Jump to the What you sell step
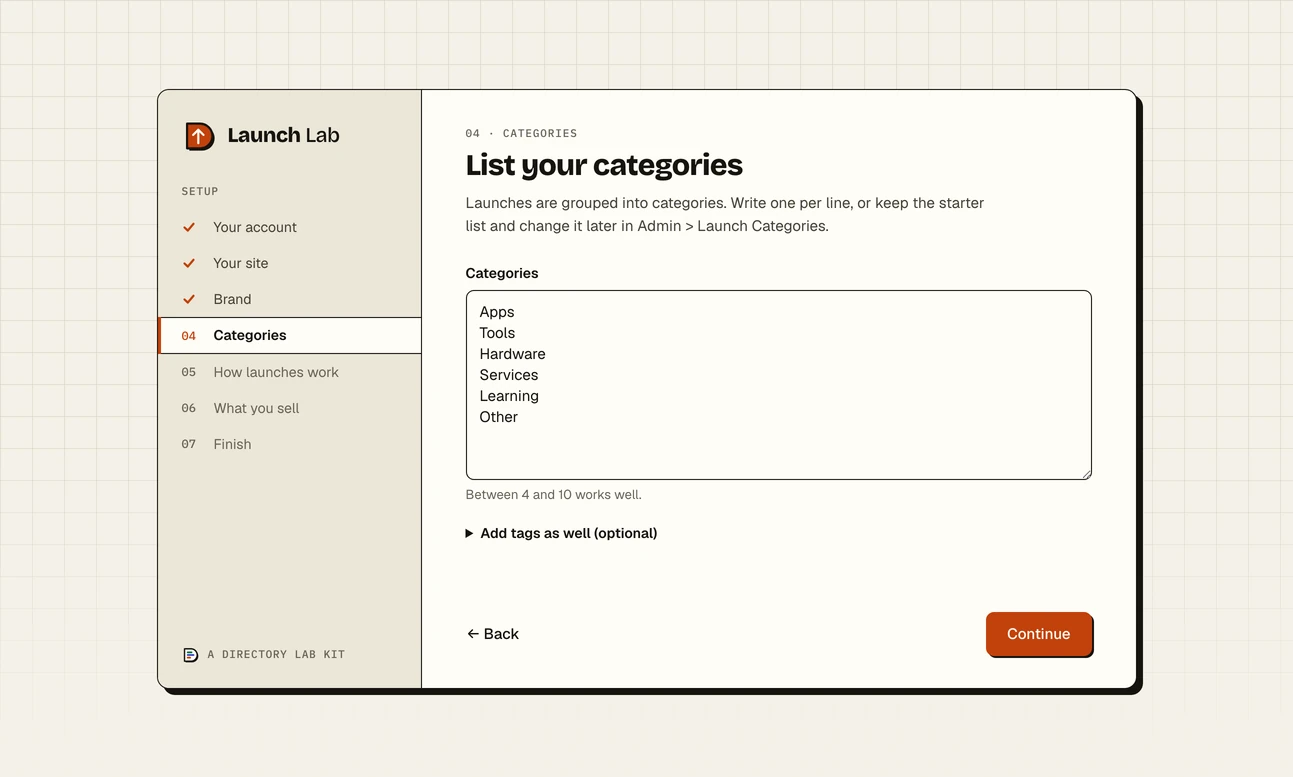 point(290,408)
